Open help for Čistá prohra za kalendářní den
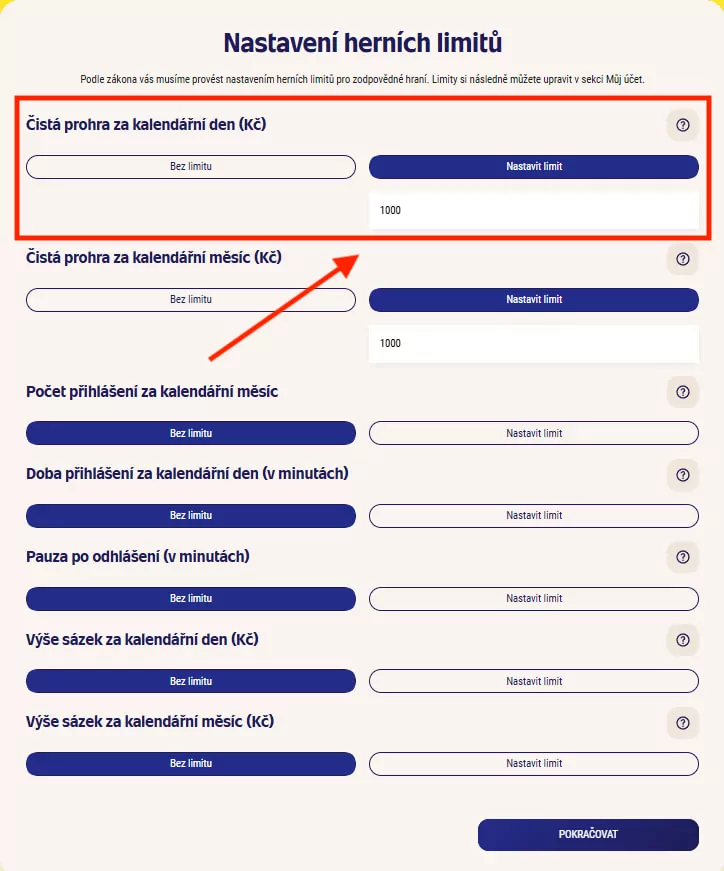724x871 pixels. [x=683, y=125]
